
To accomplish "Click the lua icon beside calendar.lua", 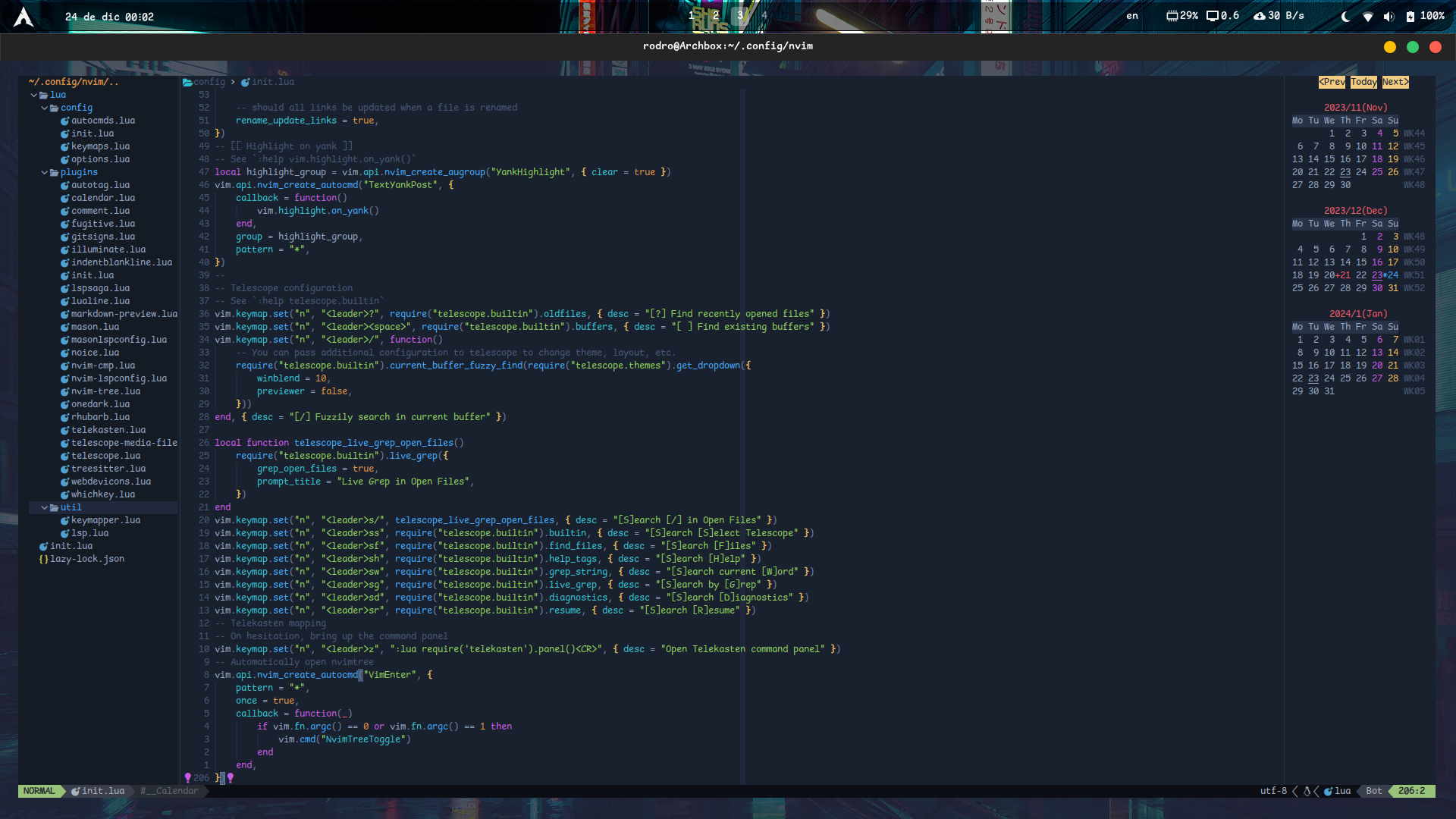I will pos(64,198).
